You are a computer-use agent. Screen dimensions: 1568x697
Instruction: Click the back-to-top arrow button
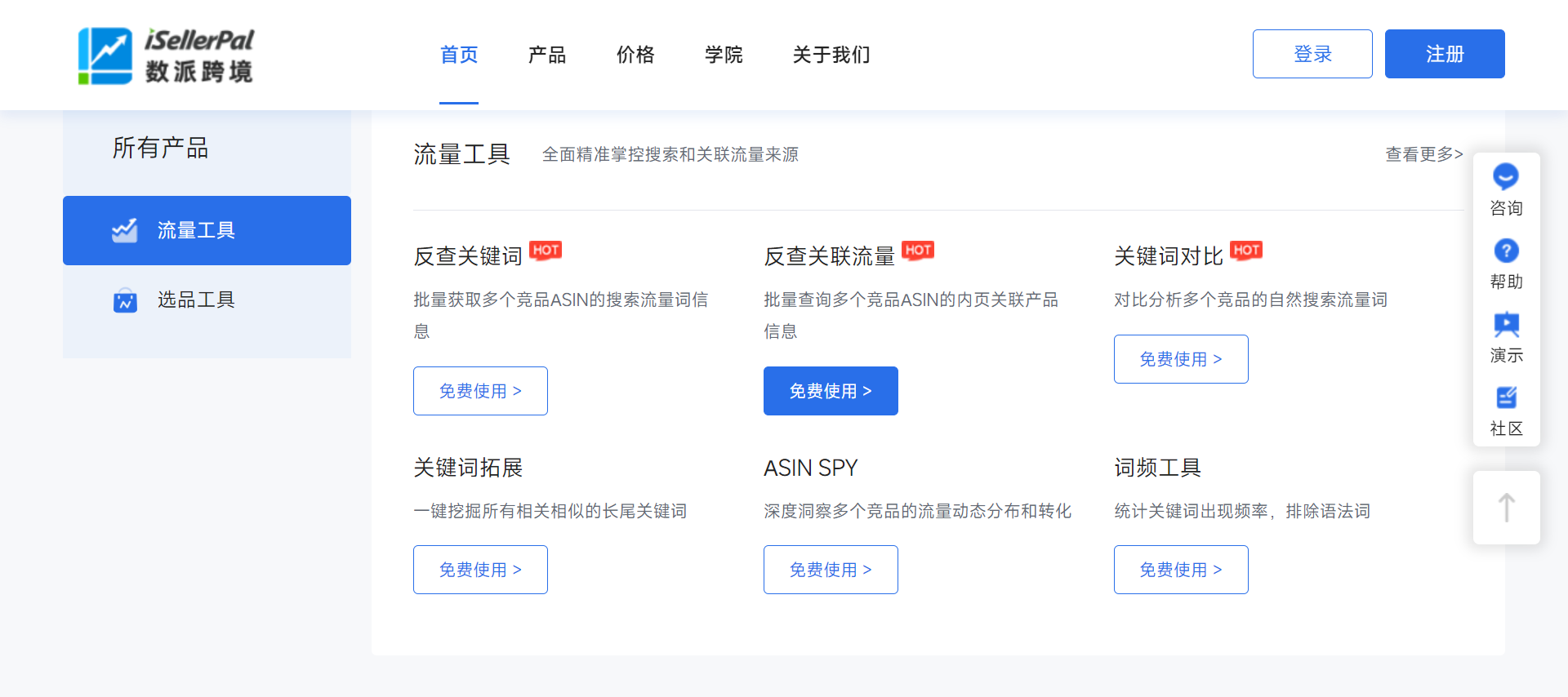[x=1507, y=508]
